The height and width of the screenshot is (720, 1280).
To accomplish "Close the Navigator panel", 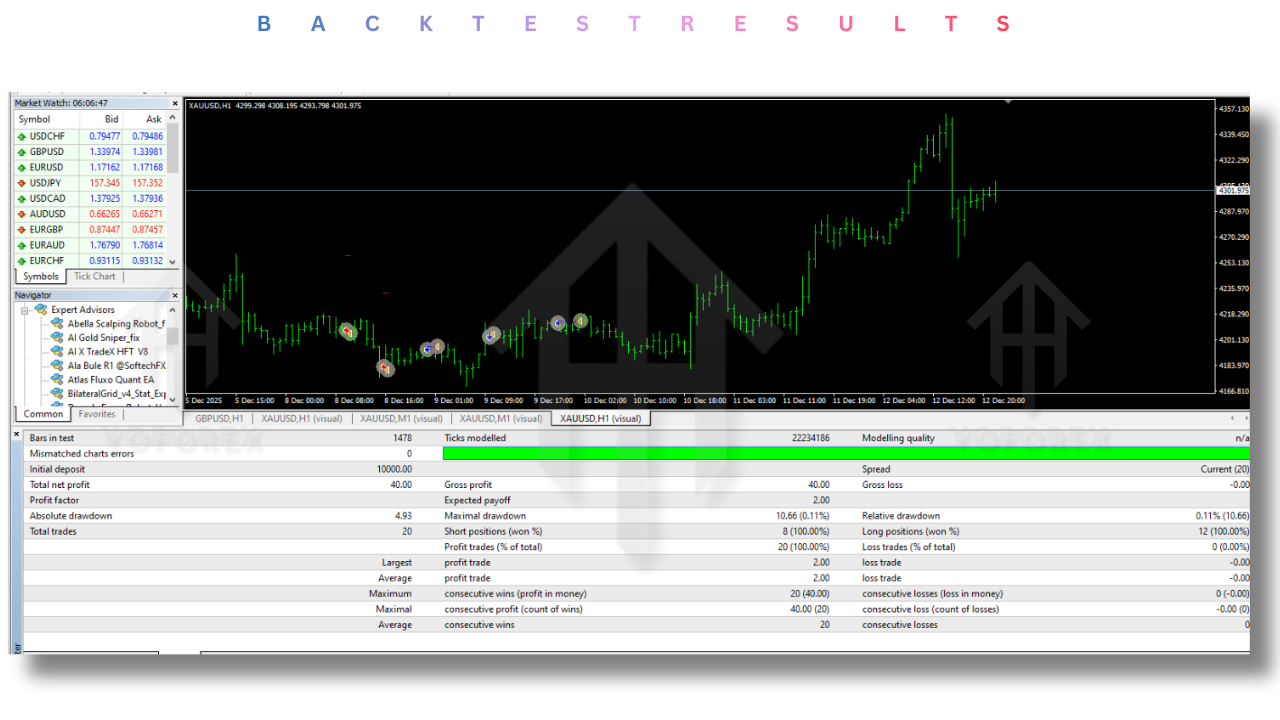I will pos(174,295).
